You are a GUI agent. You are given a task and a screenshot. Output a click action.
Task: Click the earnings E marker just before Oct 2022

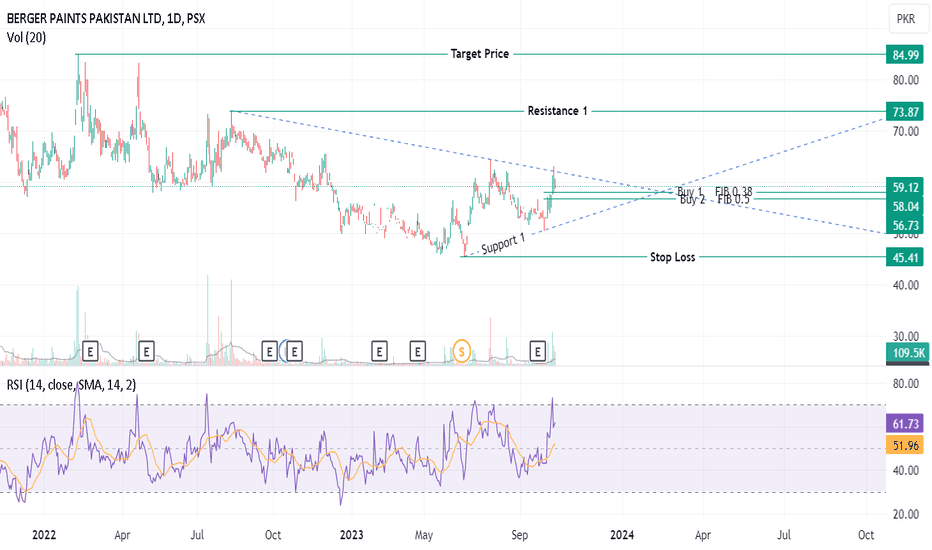coord(269,351)
